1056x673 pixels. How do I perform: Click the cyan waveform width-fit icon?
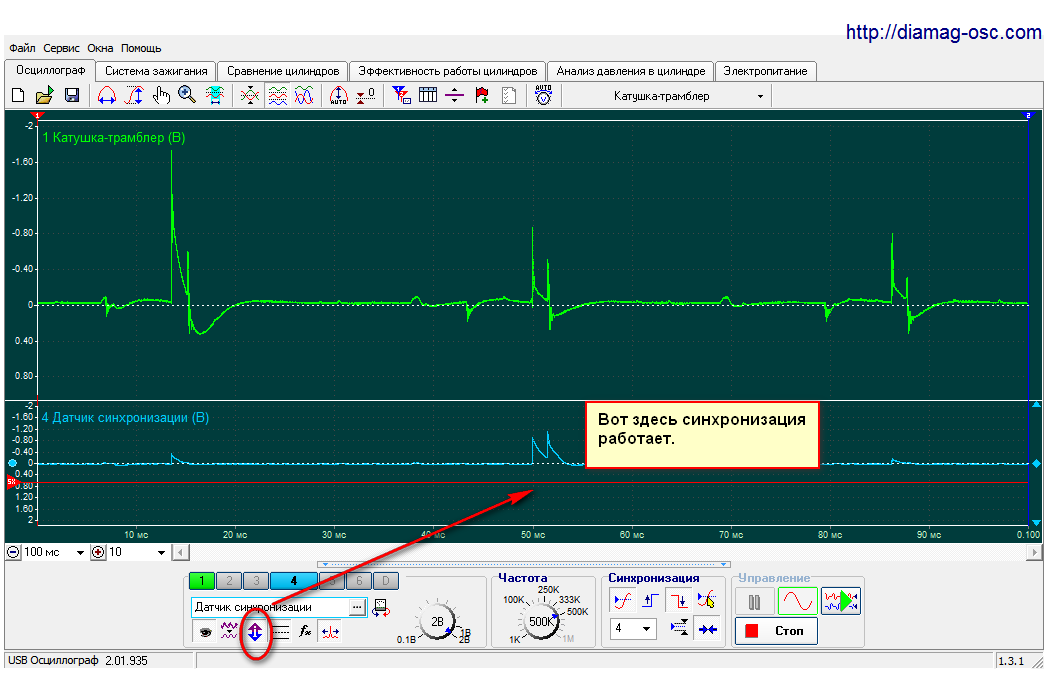215,96
